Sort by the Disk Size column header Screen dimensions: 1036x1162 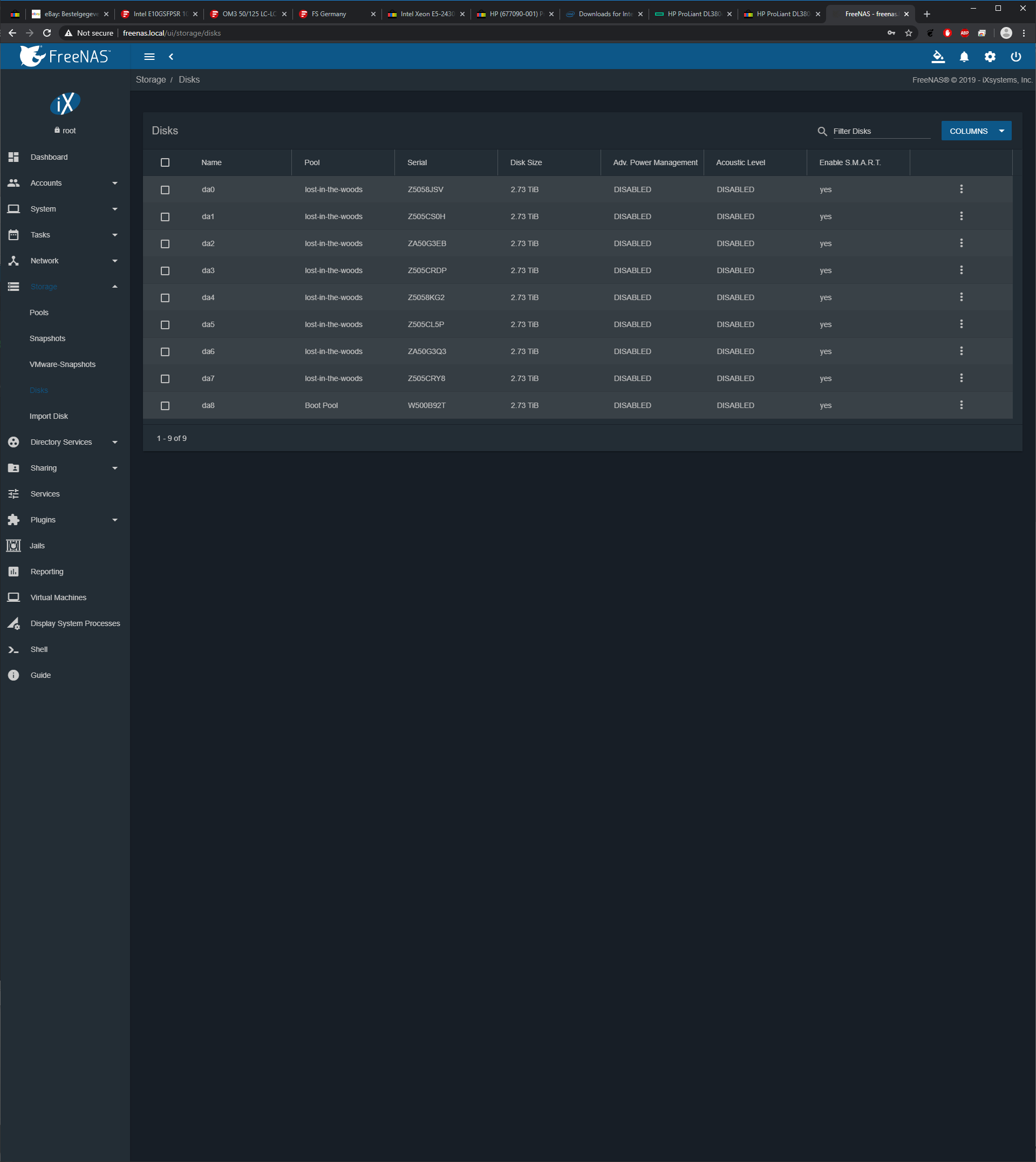pos(526,163)
